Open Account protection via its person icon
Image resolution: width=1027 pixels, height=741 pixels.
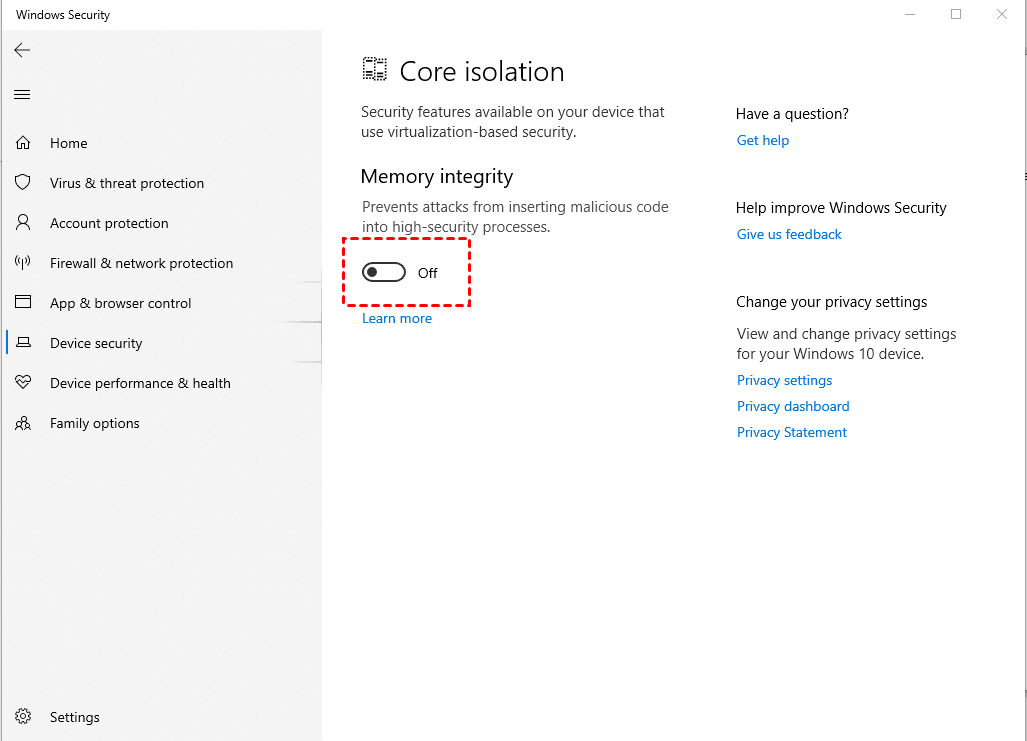(23, 223)
